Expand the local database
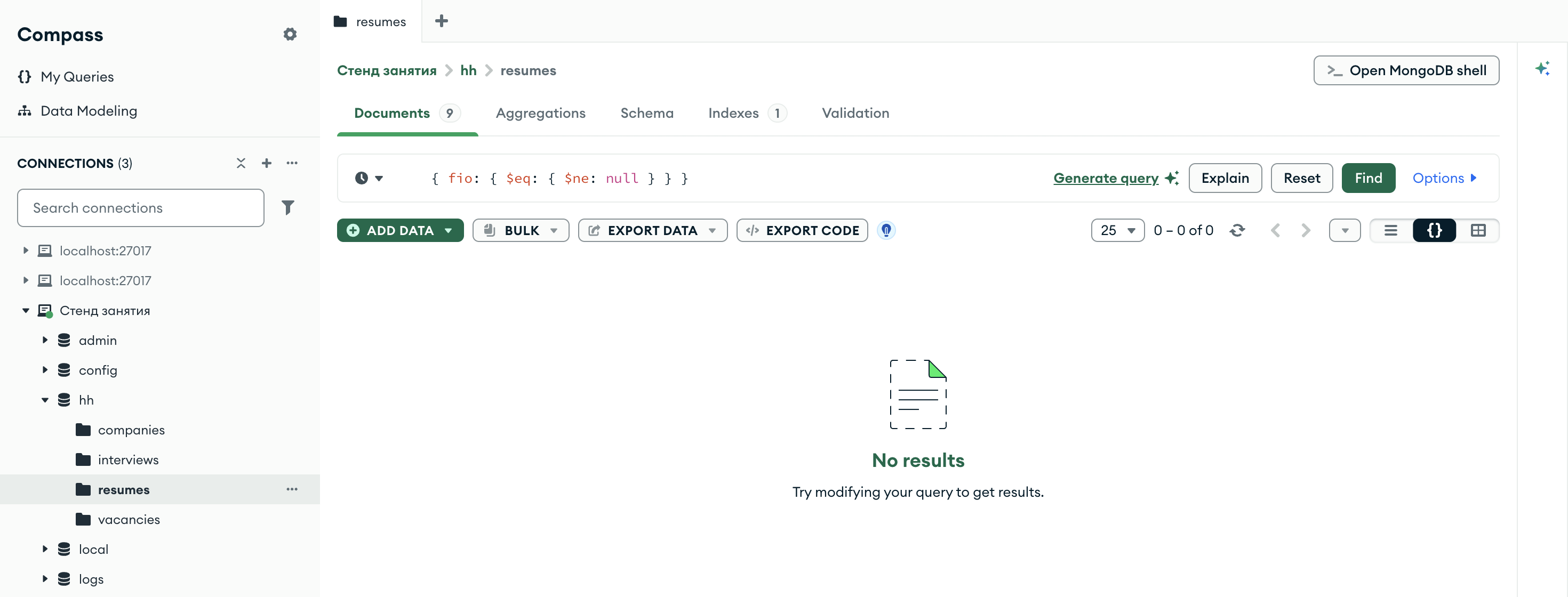The height and width of the screenshot is (597, 1568). pyautogui.click(x=45, y=549)
